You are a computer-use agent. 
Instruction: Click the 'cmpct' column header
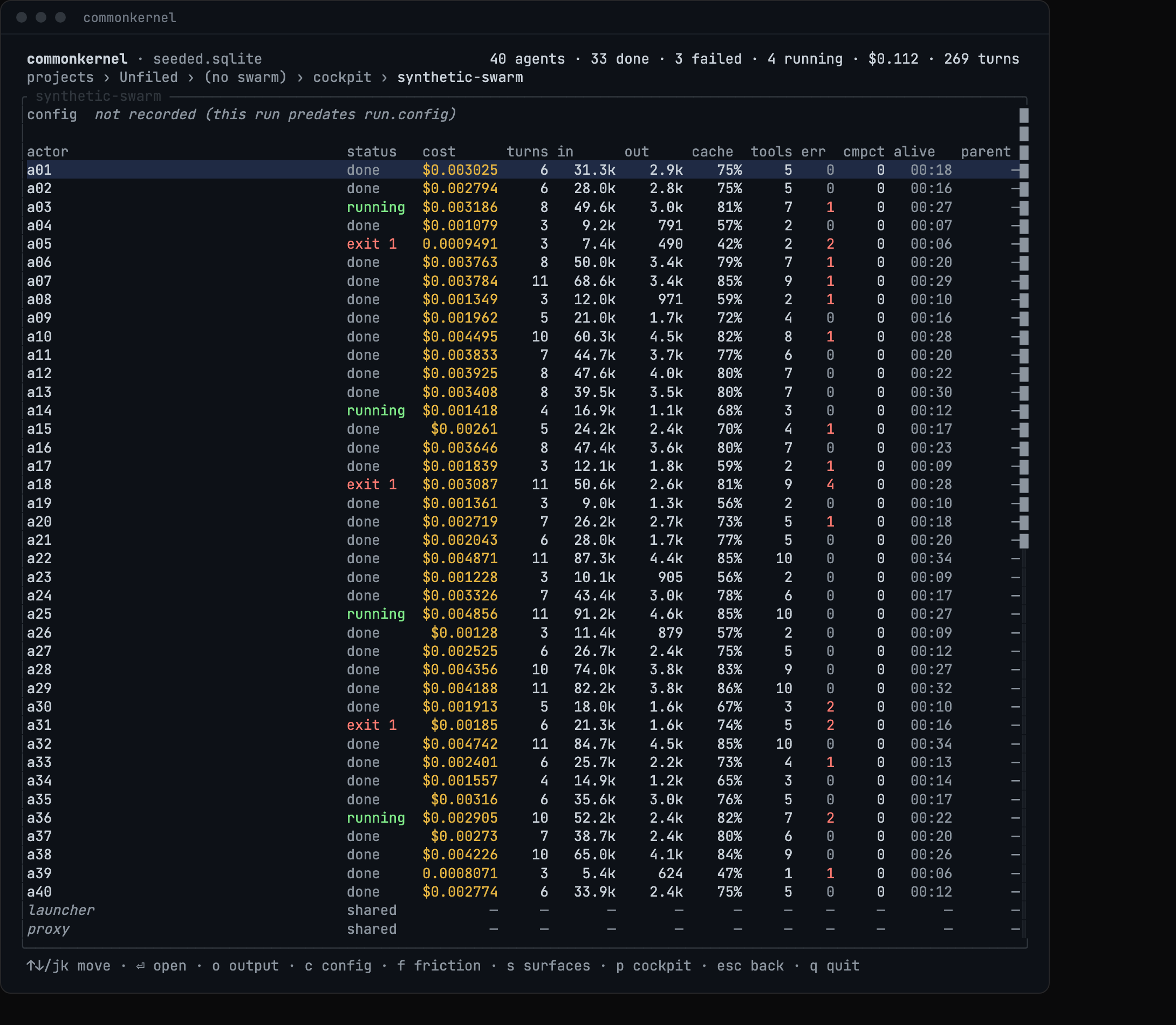(x=864, y=152)
